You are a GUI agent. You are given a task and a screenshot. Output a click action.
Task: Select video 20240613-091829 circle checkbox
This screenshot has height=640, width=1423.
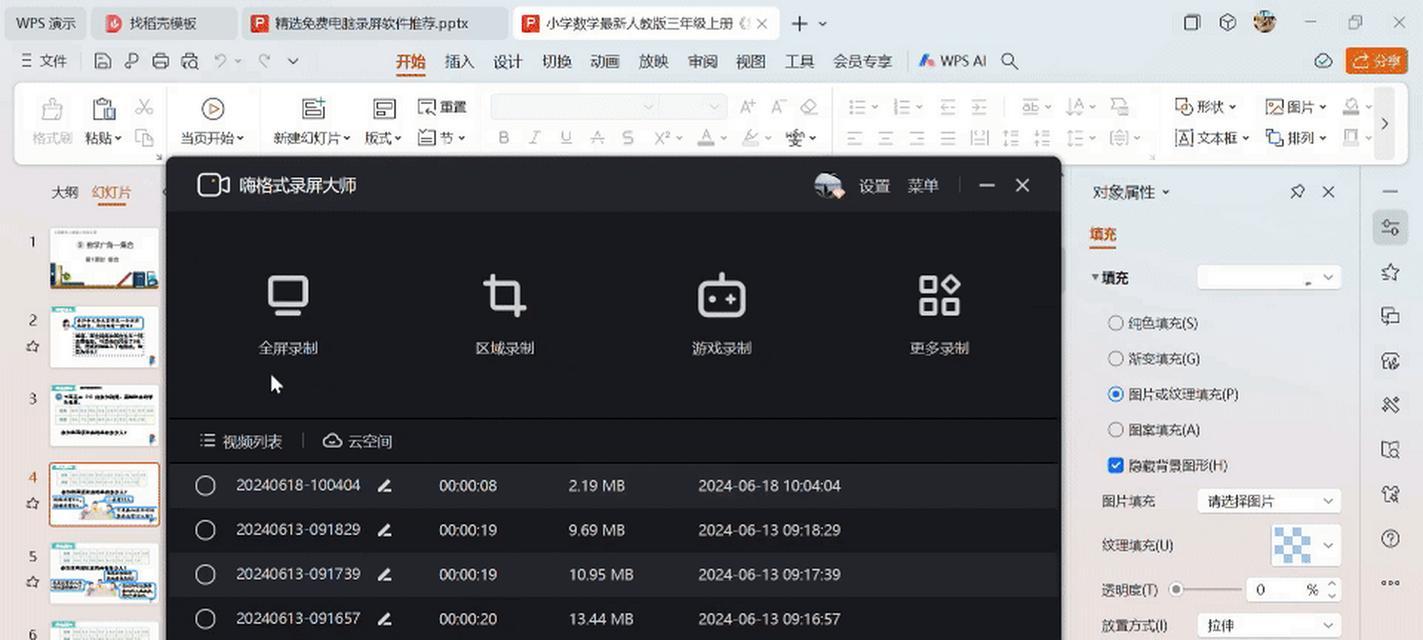(x=205, y=530)
